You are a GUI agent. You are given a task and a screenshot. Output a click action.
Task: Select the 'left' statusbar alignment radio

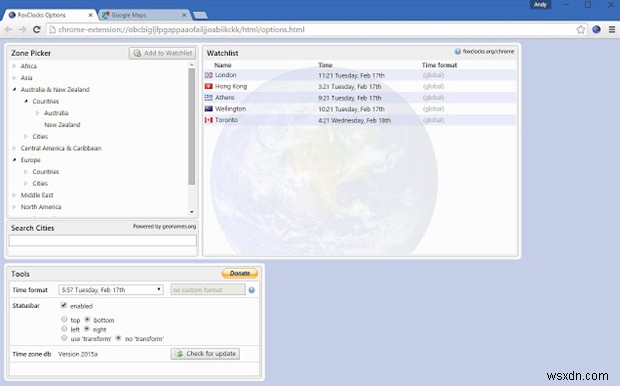(64, 329)
